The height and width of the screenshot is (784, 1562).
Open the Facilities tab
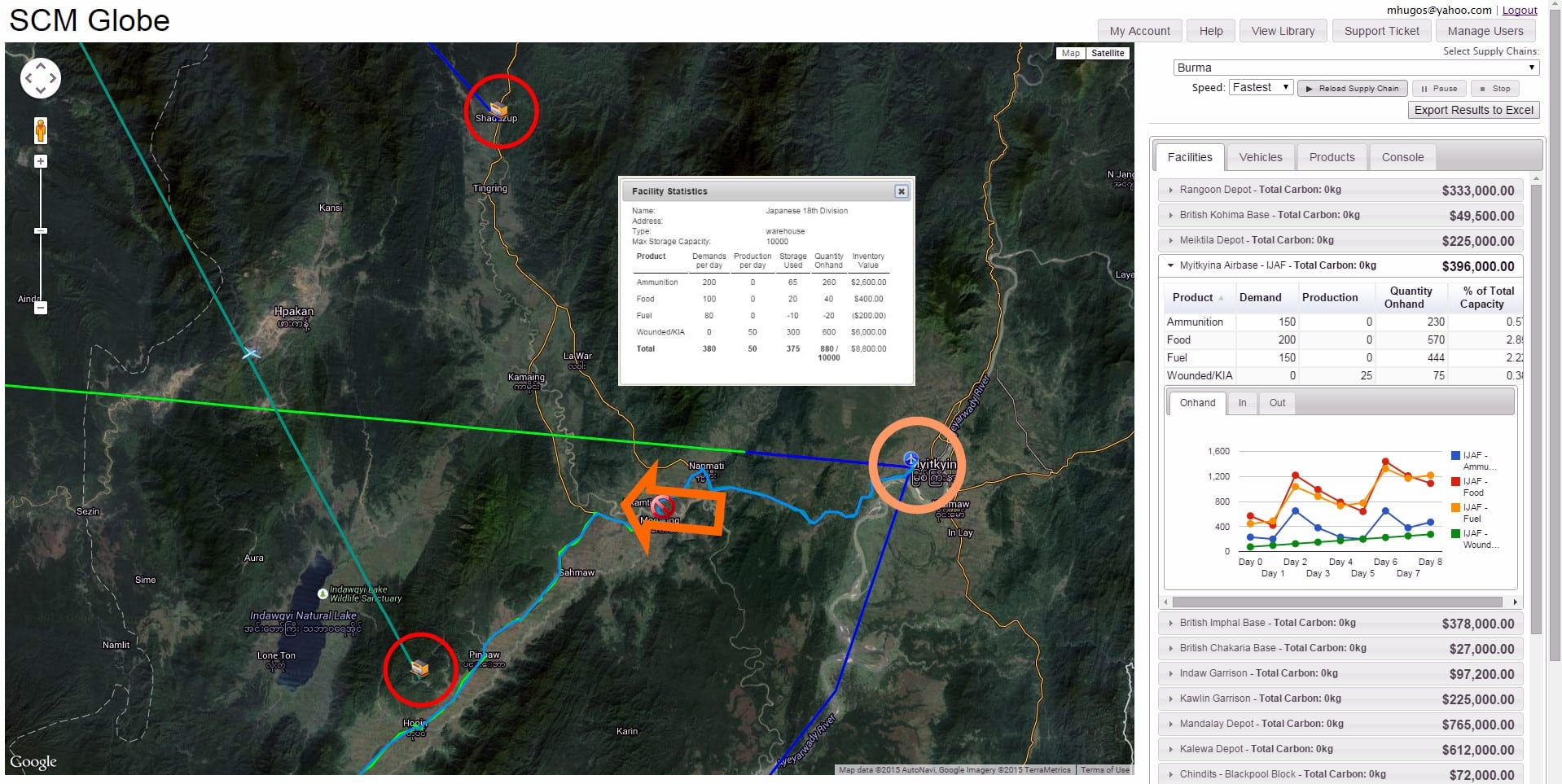pyautogui.click(x=1190, y=157)
